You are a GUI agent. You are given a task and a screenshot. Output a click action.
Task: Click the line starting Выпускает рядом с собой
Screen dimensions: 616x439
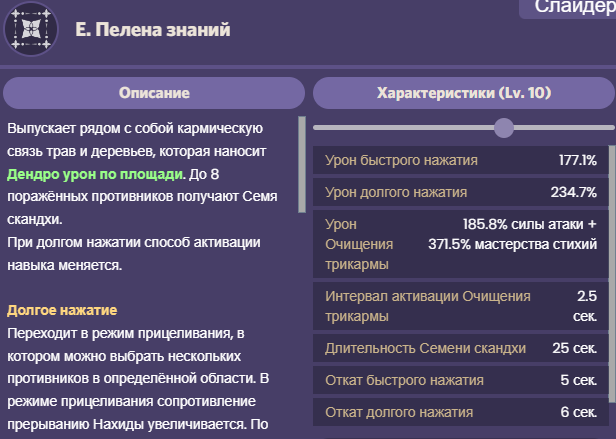click(x=135, y=129)
